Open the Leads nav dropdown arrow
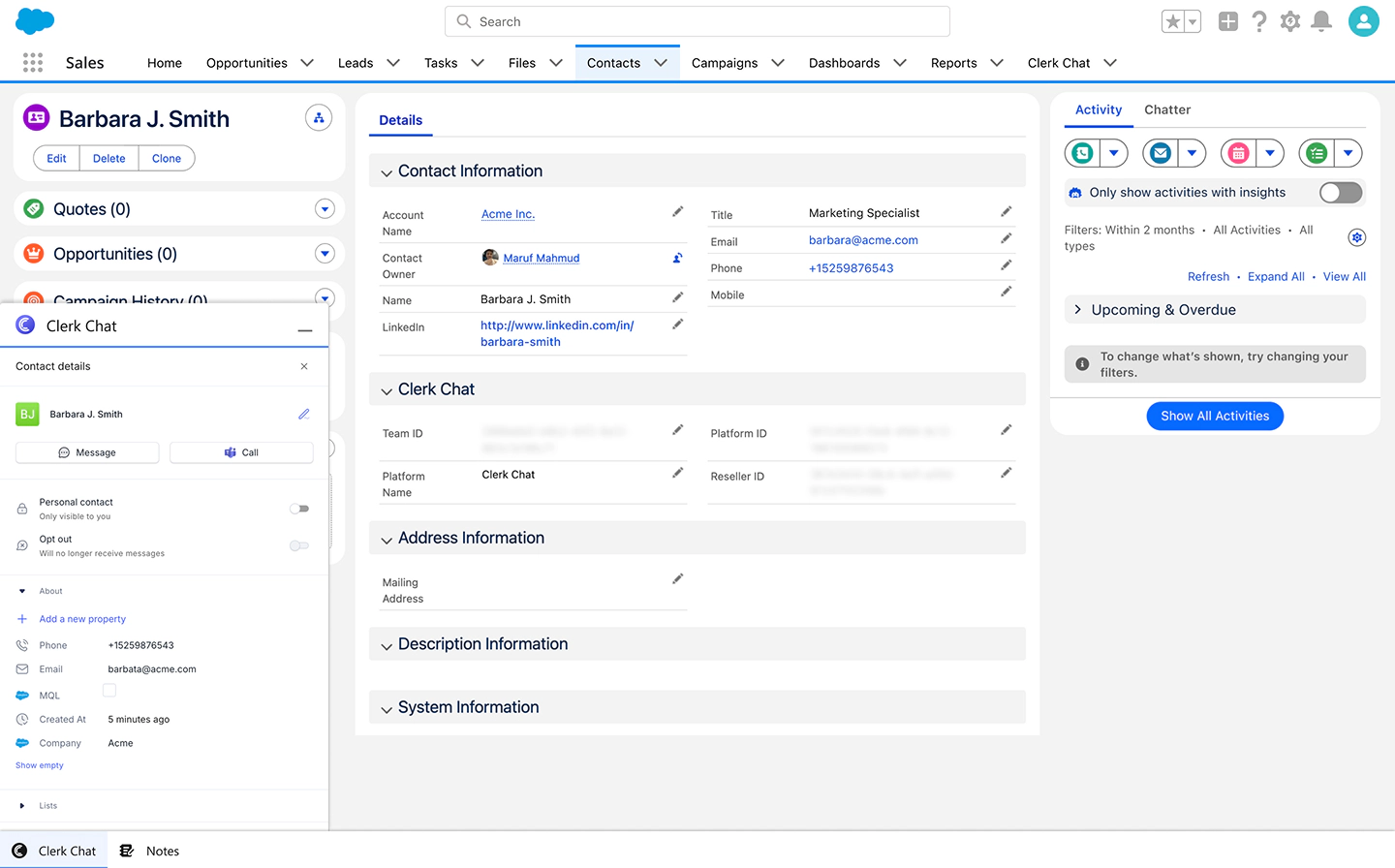The image size is (1395, 868). [393, 63]
